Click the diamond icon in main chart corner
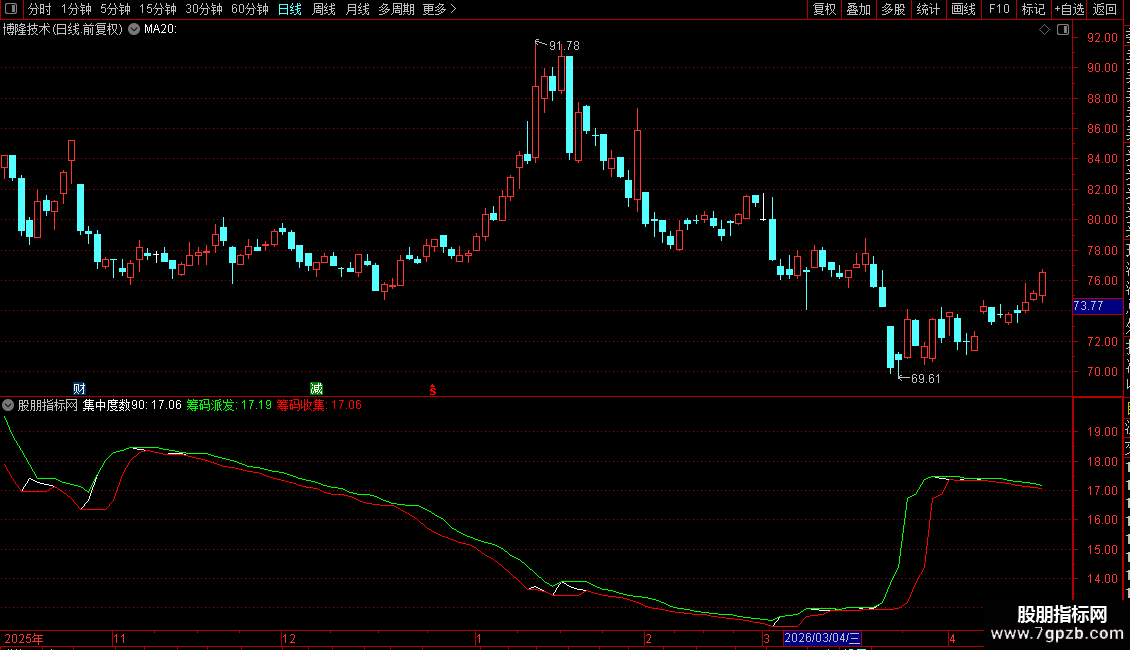Screen dimensions: 1130x650 tap(1044, 29)
